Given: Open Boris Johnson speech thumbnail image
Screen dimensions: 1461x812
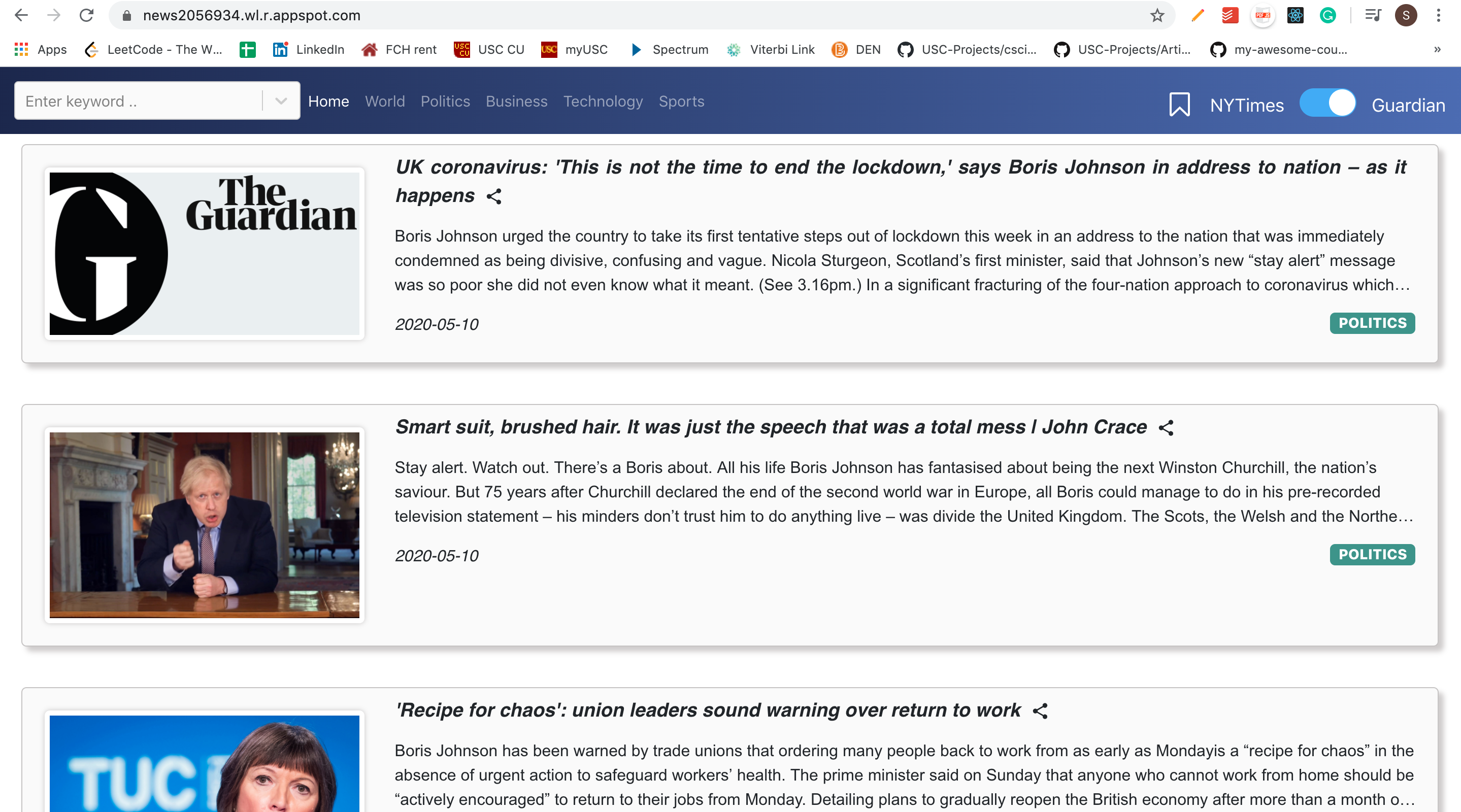Looking at the screenshot, I should tap(204, 525).
